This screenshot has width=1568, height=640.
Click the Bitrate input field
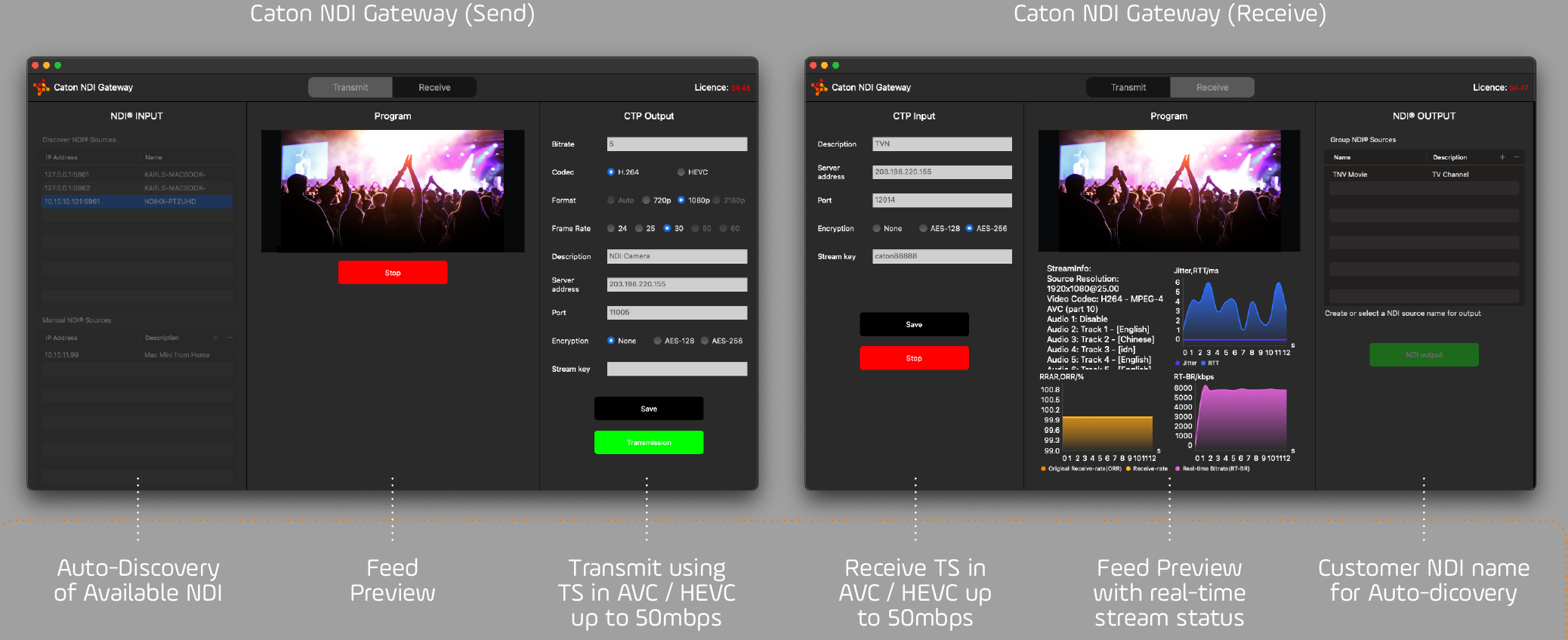(x=677, y=144)
